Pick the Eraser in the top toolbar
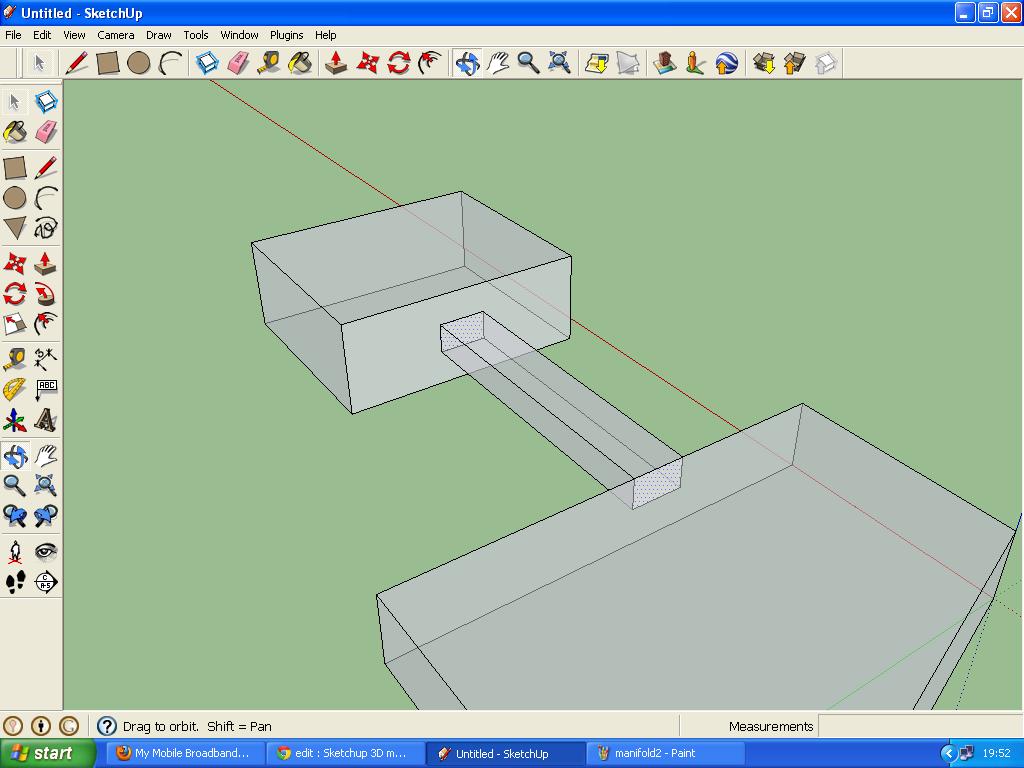This screenshot has width=1024, height=768. tap(238, 63)
